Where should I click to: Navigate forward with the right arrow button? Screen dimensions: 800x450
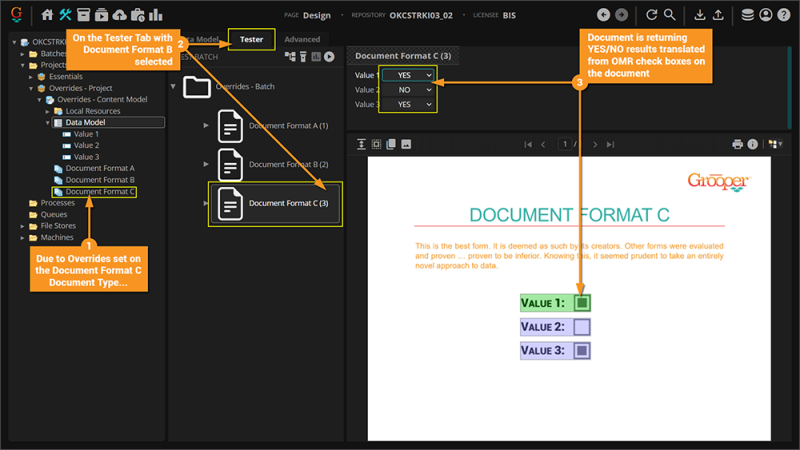click(x=621, y=15)
